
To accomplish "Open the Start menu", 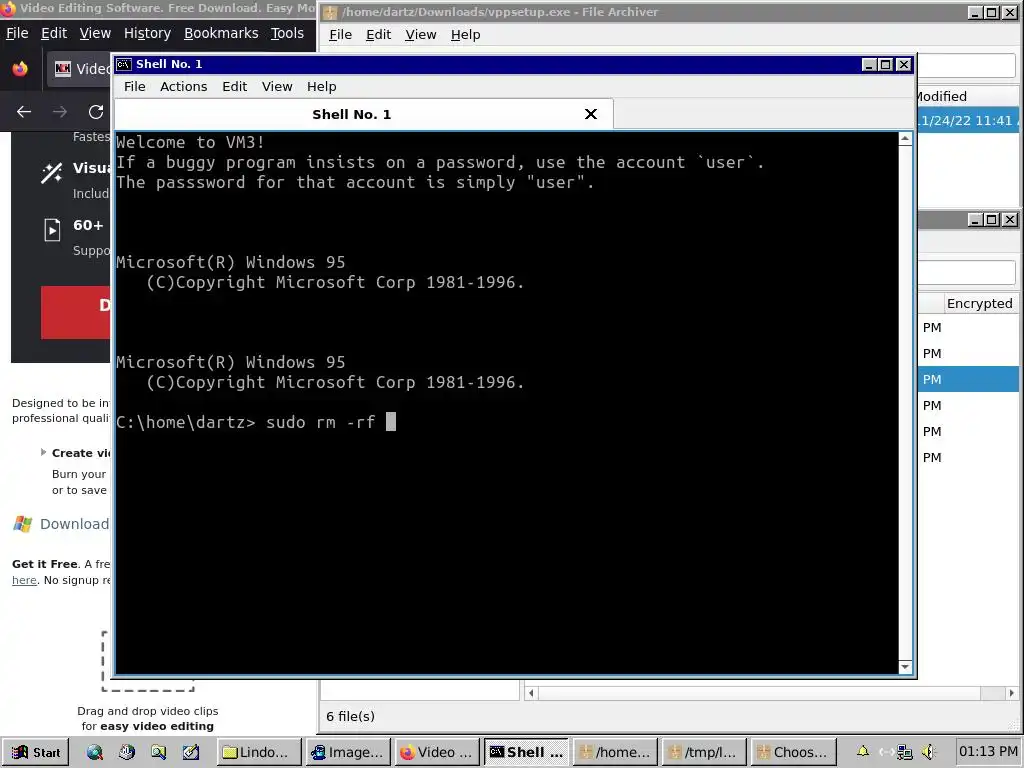I will [36, 752].
